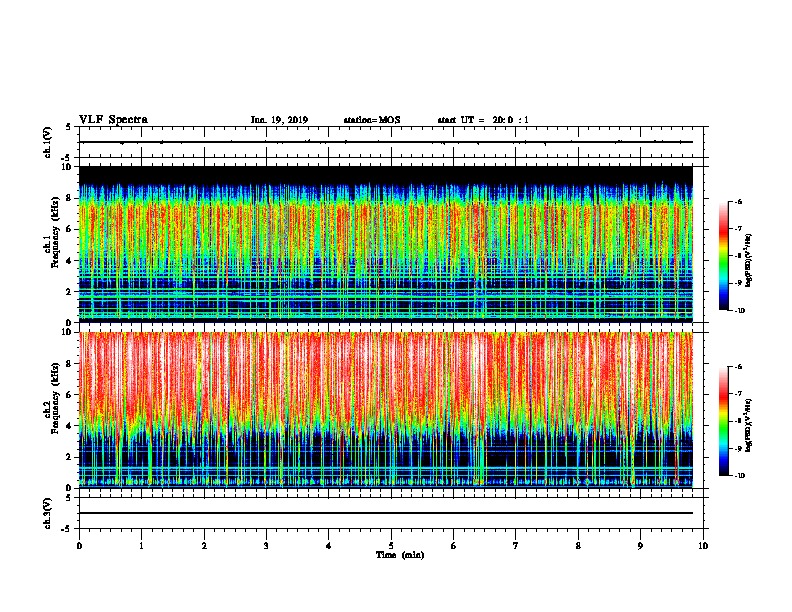The width and height of the screenshot is (792, 612).
Task: Click the ch.1 voltage waveform trace
Action: (386, 142)
